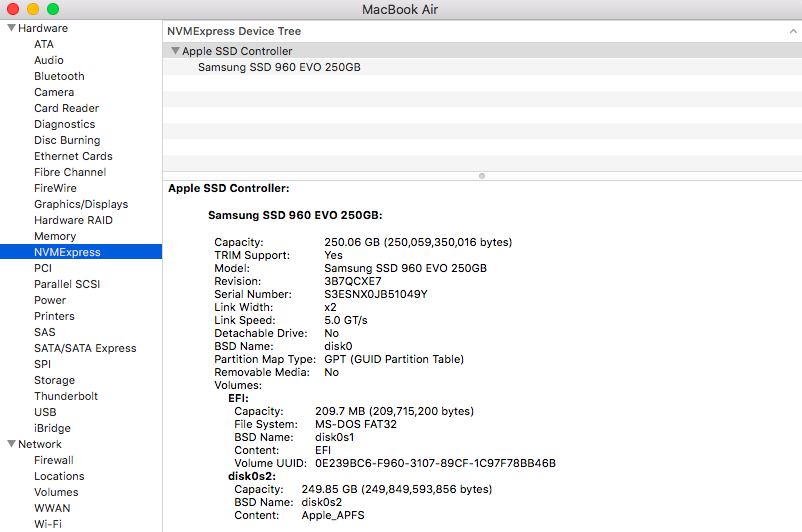802x532 pixels.
Task: Open Thunderbolt information
Action: tap(66, 396)
